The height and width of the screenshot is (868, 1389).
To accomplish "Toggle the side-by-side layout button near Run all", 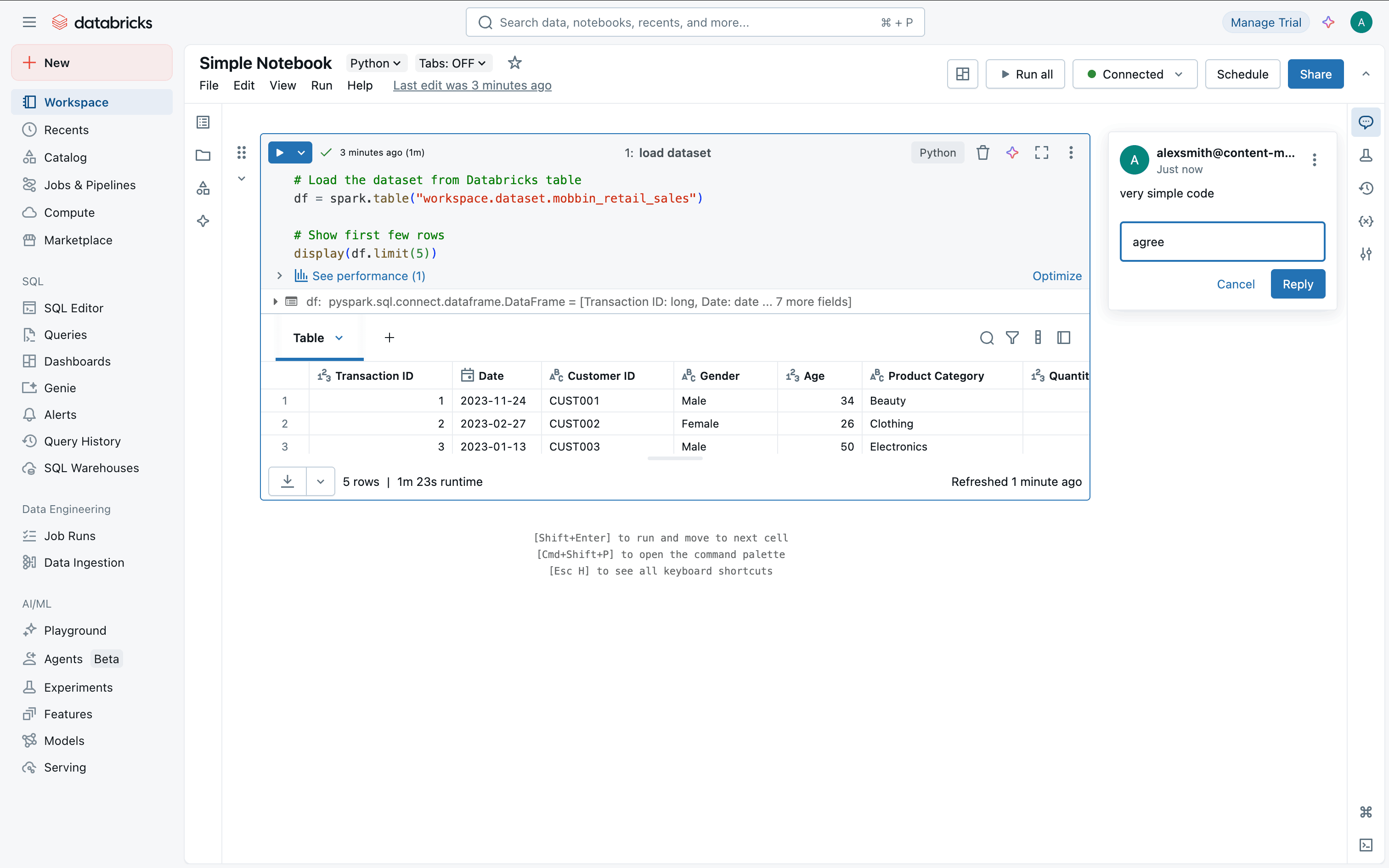I will click(x=962, y=74).
